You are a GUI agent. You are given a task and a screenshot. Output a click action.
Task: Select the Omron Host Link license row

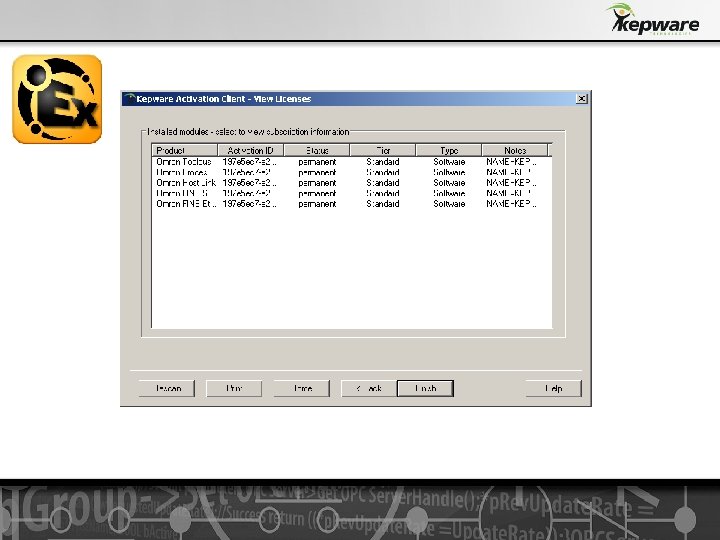coord(352,183)
